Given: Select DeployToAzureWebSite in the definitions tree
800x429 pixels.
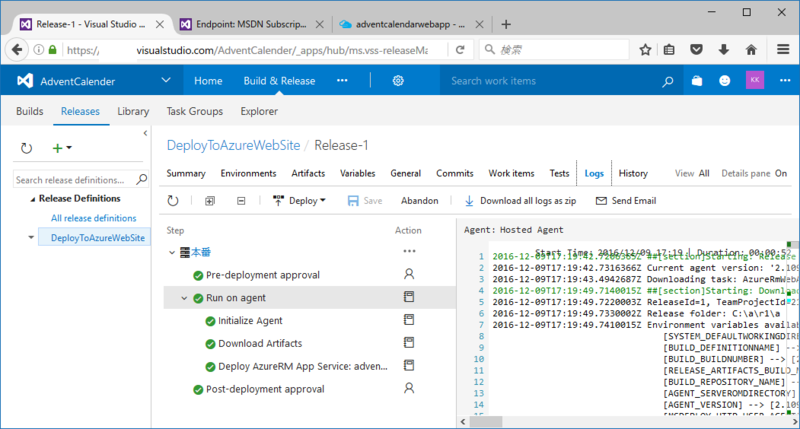Looking at the screenshot, I should coord(97,237).
